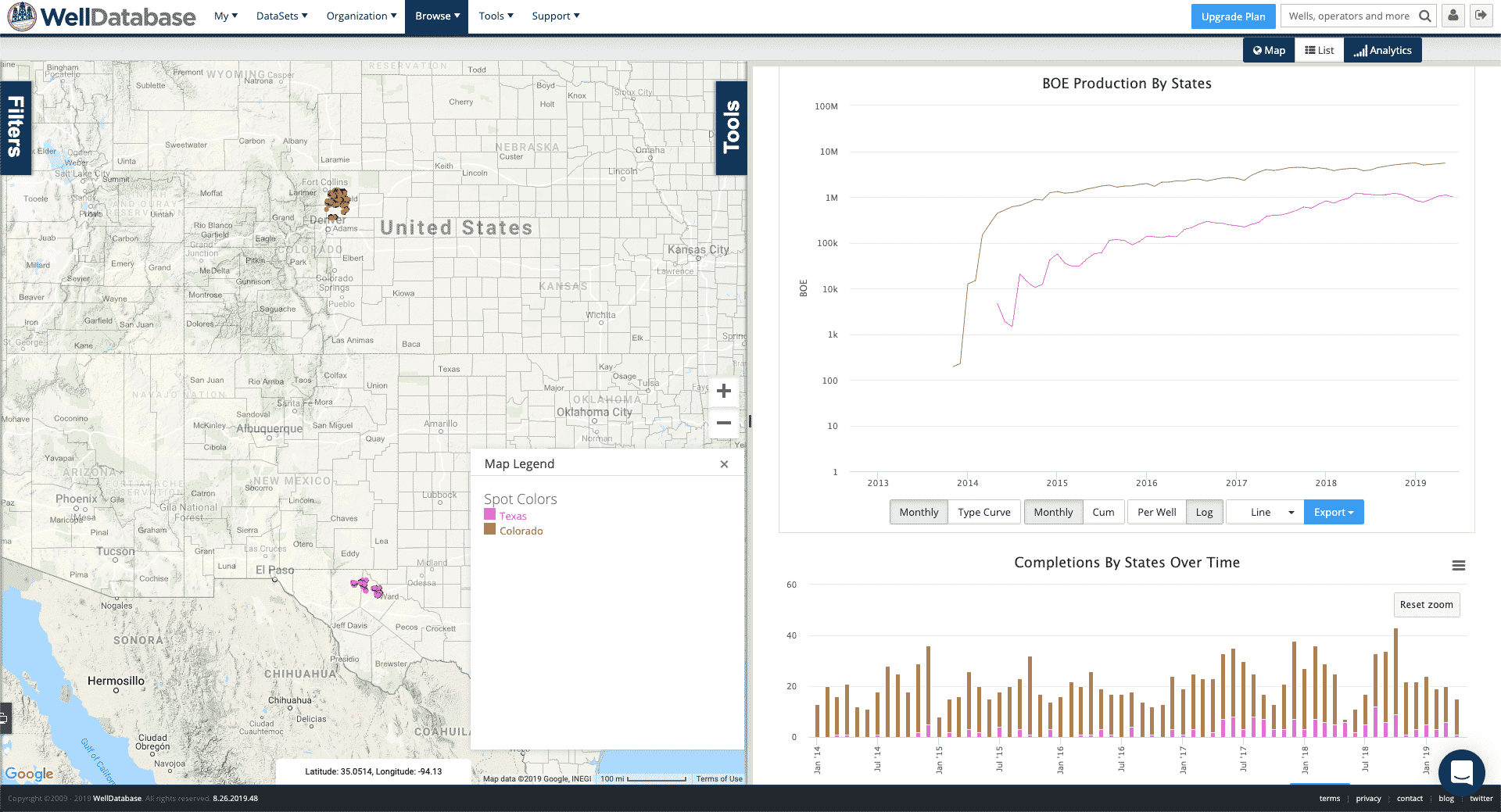Open the user account profile icon
Viewport: 1501px width, 812px height.
1453,16
